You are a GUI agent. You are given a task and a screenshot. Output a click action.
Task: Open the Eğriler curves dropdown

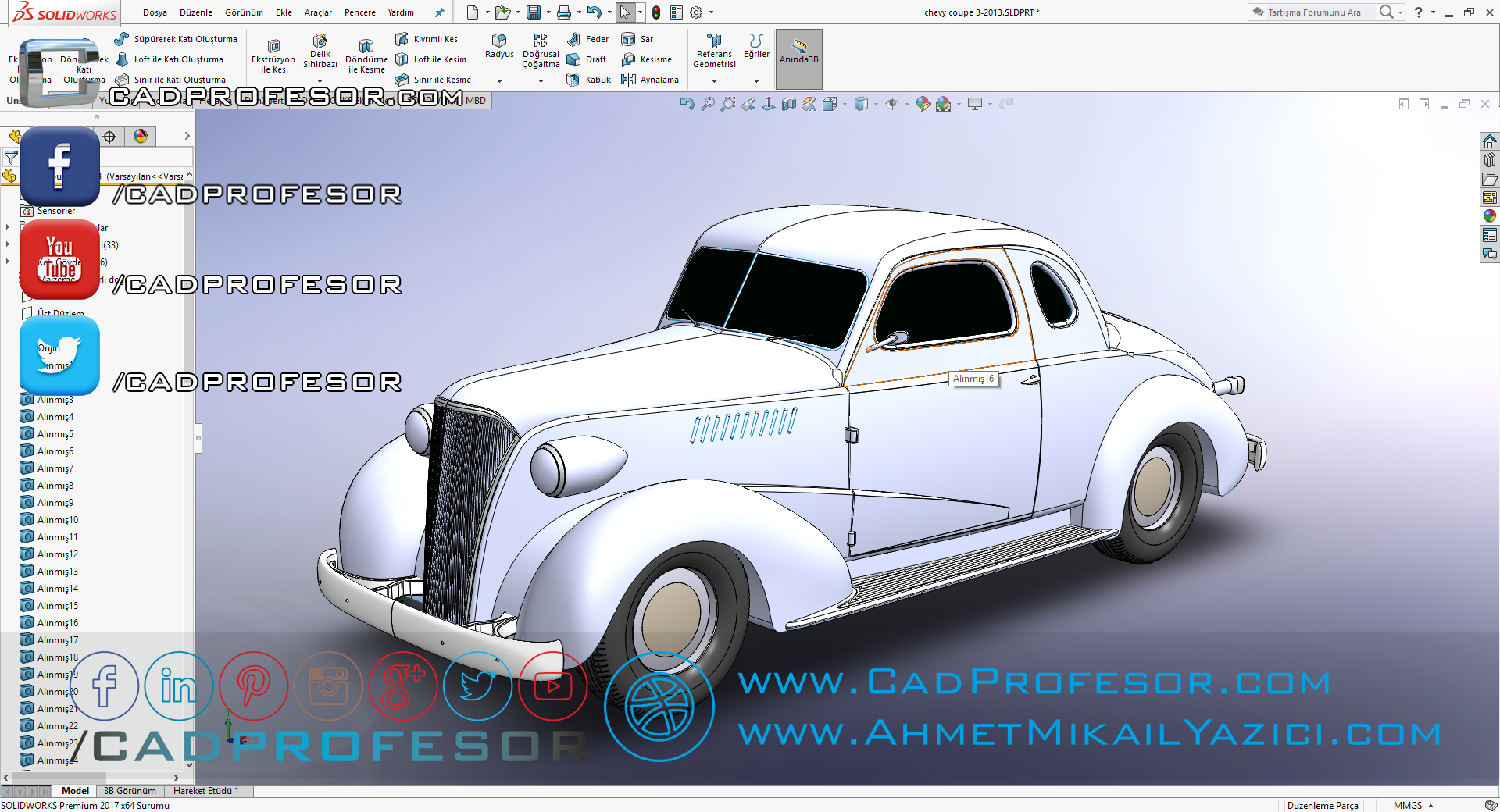click(x=756, y=81)
